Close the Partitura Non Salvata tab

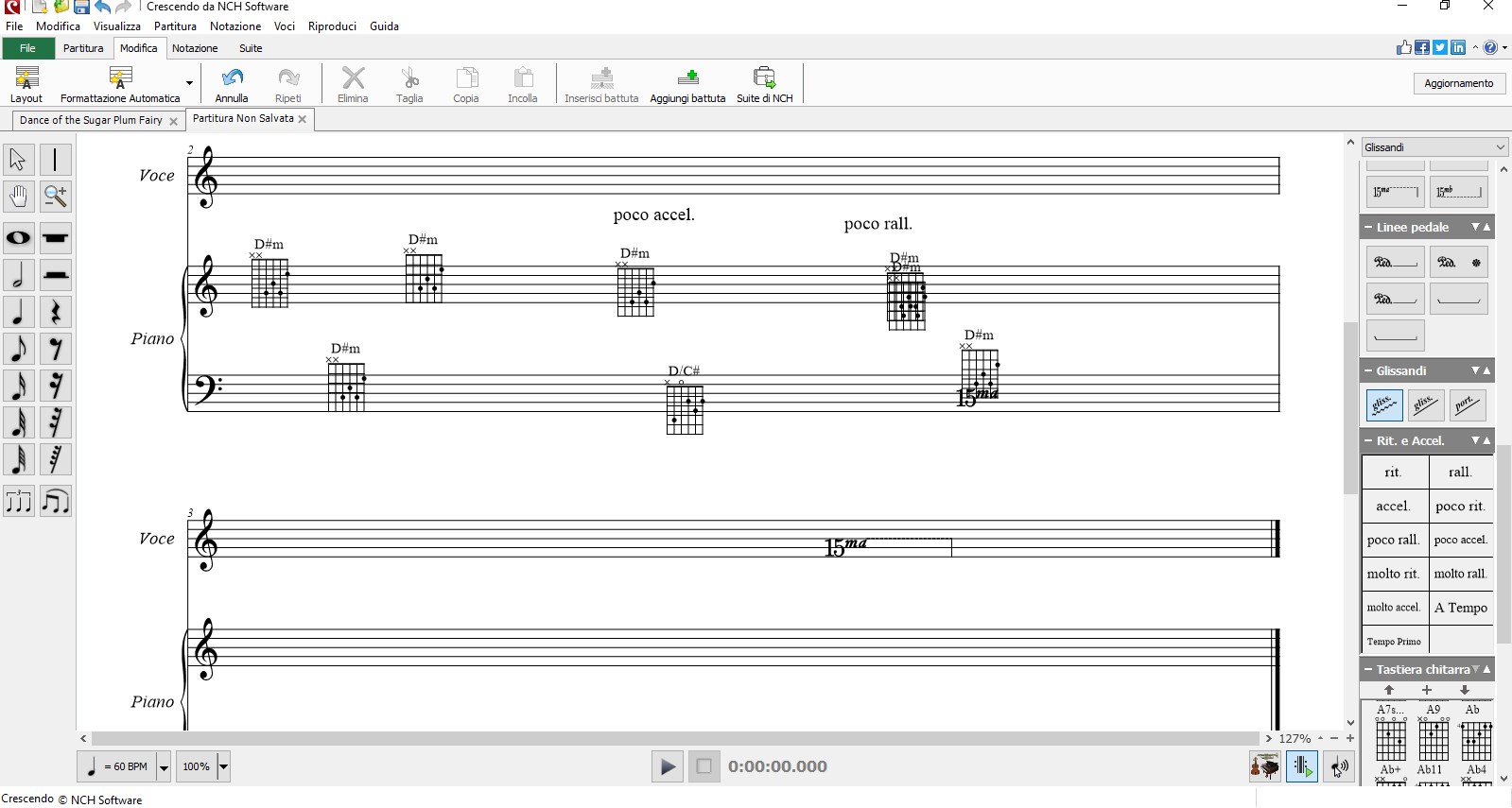(x=303, y=119)
